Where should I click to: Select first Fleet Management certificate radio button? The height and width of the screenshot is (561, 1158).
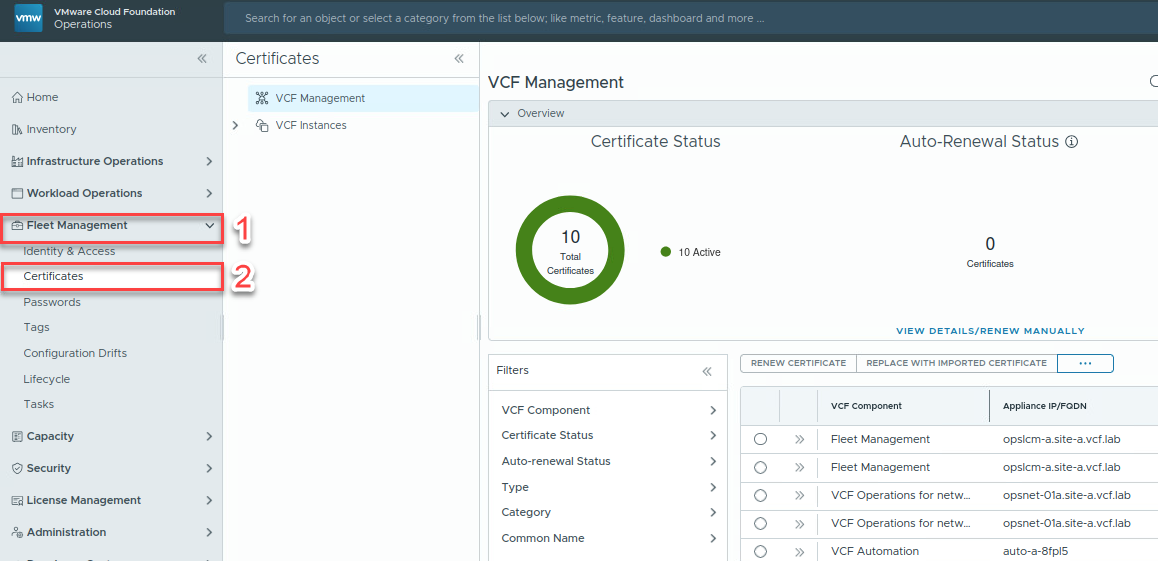pyautogui.click(x=761, y=439)
